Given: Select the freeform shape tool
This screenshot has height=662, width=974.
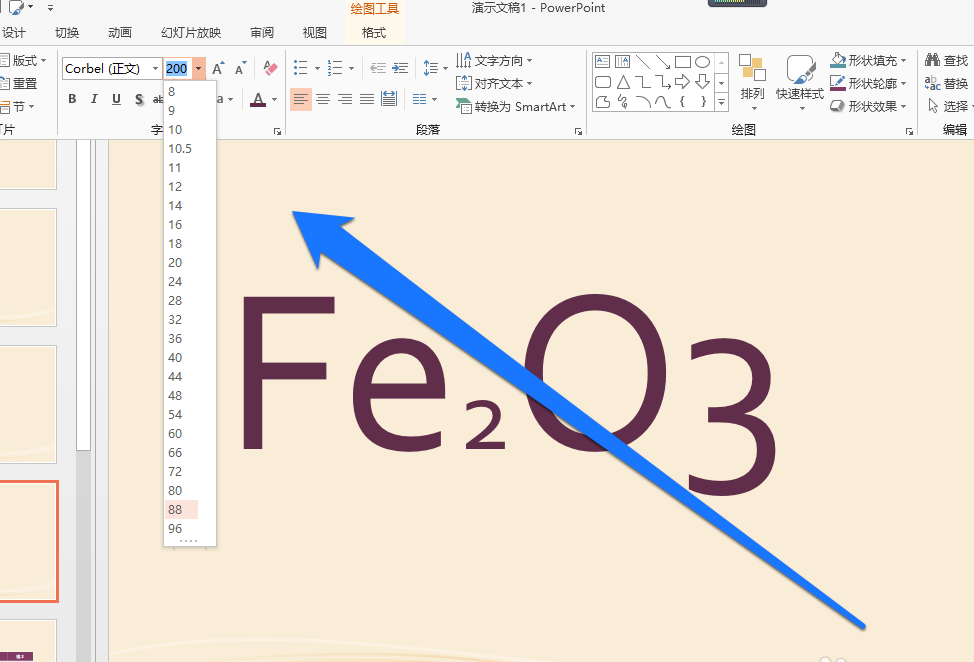Looking at the screenshot, I should coord(603,101).
